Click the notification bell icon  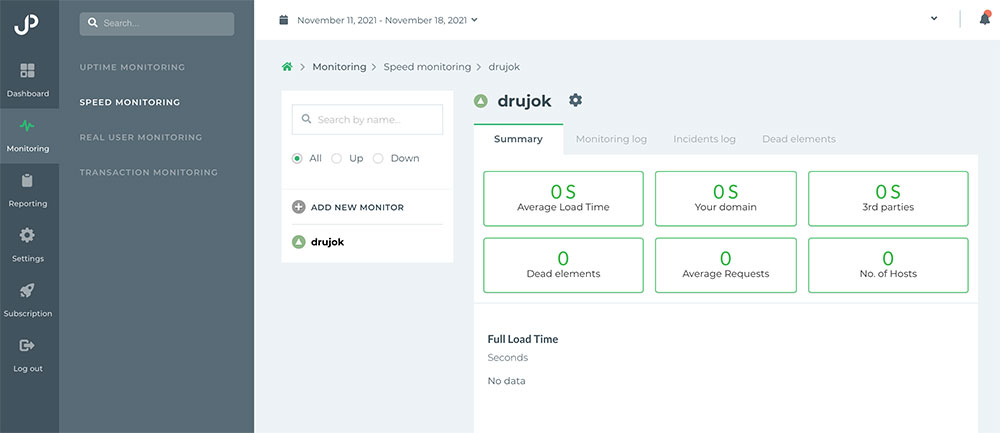[985, 18]
